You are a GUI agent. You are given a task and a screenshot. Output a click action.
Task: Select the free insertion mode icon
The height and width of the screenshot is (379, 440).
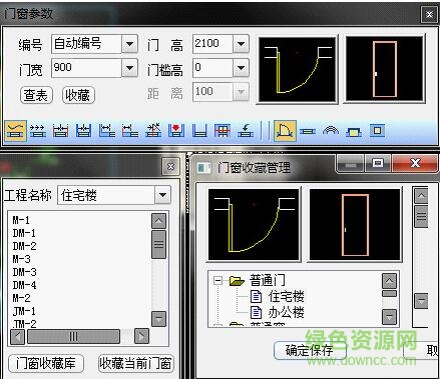point(16,131)
